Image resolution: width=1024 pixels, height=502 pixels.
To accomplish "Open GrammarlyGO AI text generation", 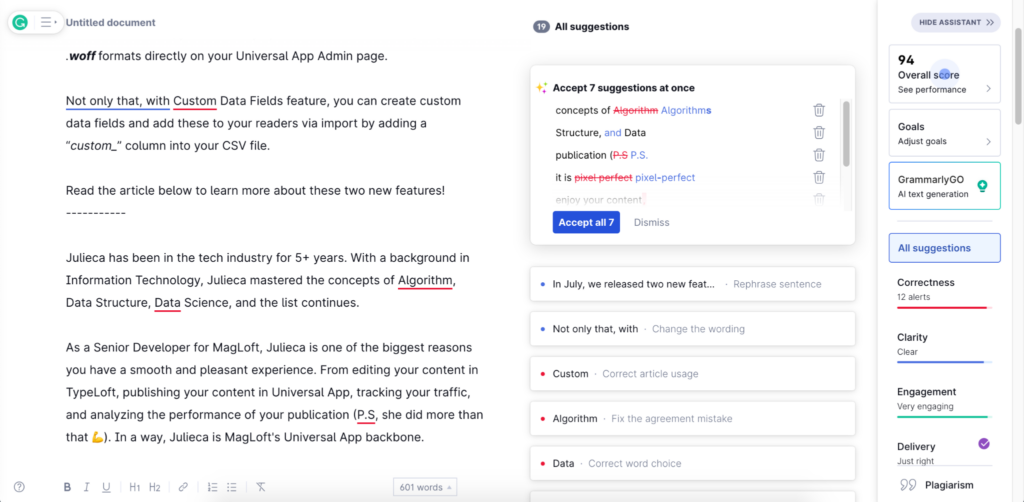I will [944, 186].
